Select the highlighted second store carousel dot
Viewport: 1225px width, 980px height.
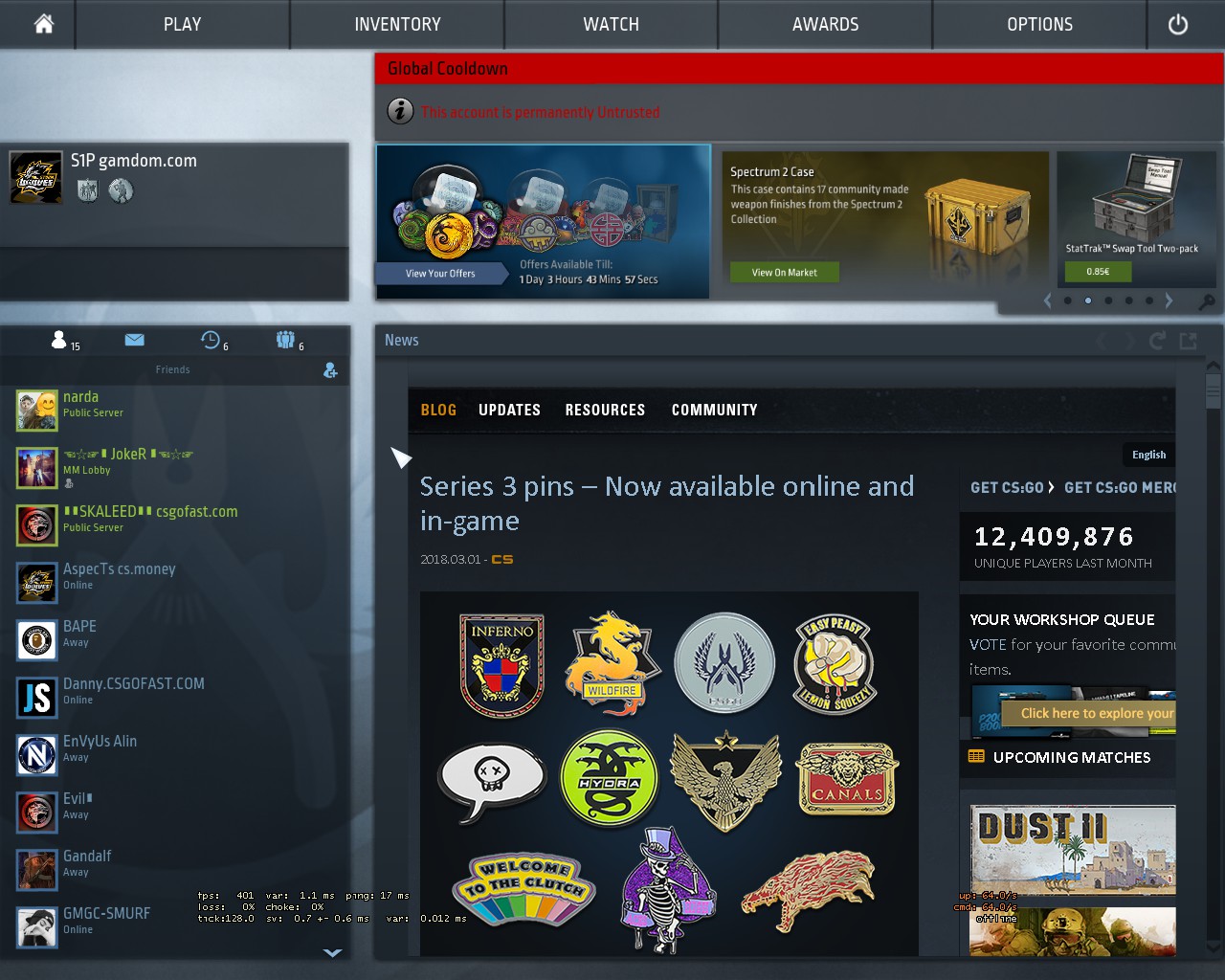(x=1088, y=301)
